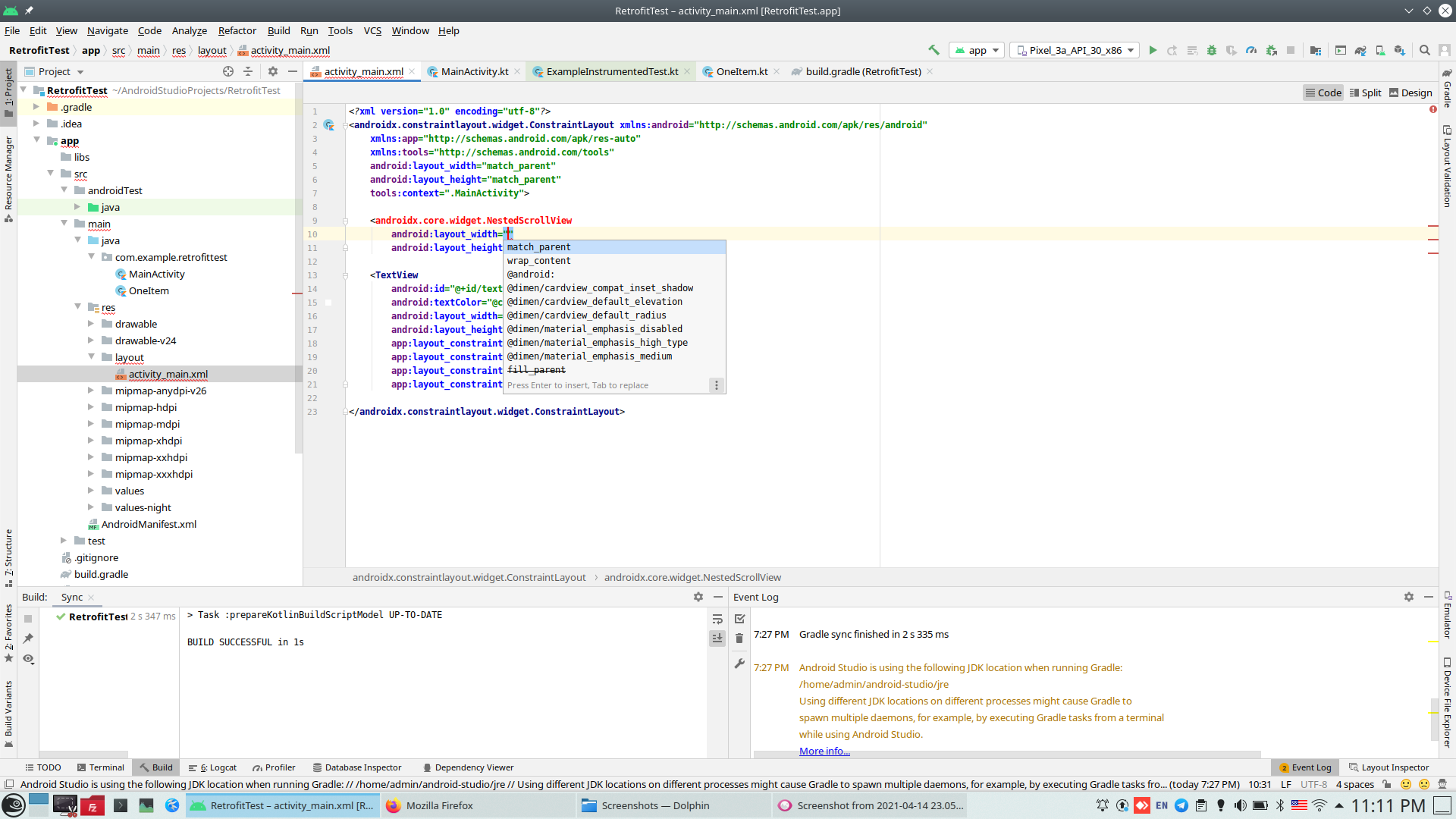The height and width of the screenshot is (819, 1456).
Task: Expand the drawable folder in project tree
Action: pos(91,324)
